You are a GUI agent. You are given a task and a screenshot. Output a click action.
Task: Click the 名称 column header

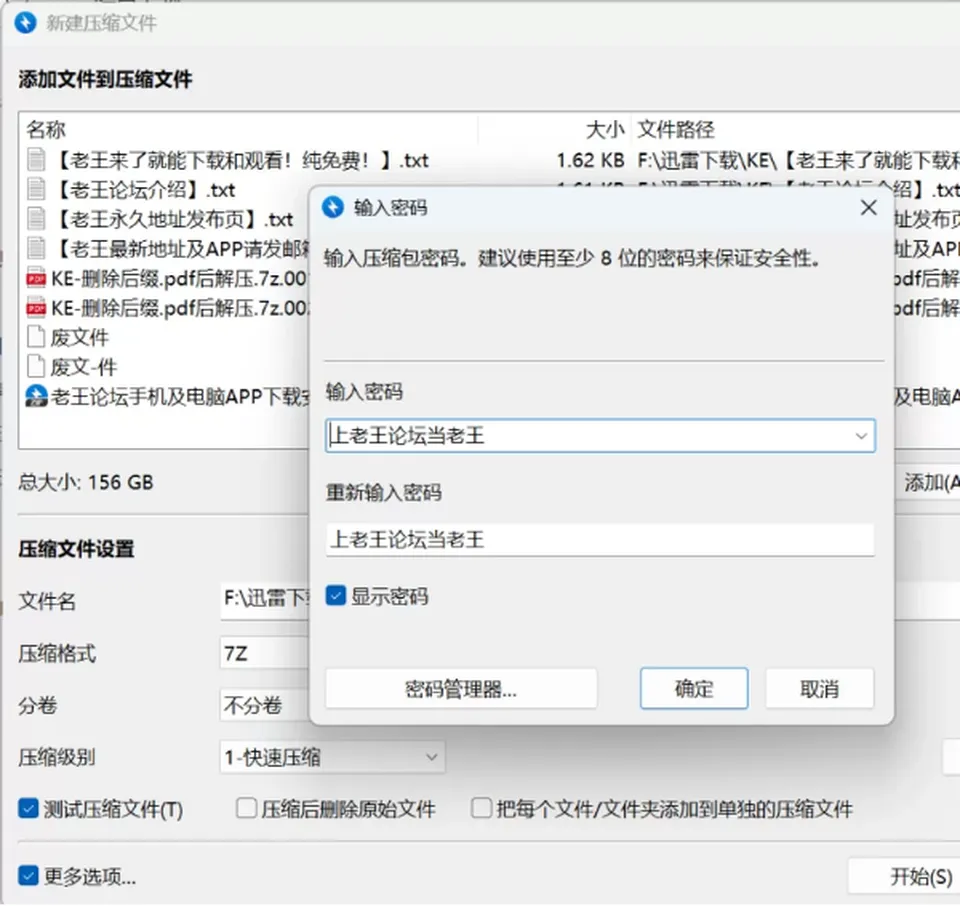pos(46,130)
